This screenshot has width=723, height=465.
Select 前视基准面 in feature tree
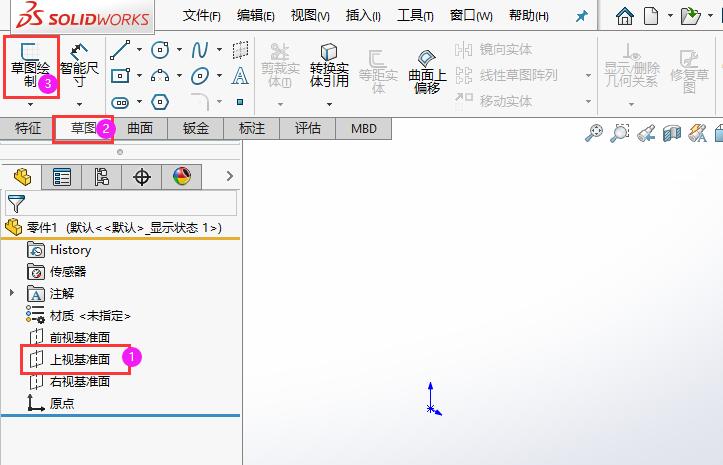point(69,338)
